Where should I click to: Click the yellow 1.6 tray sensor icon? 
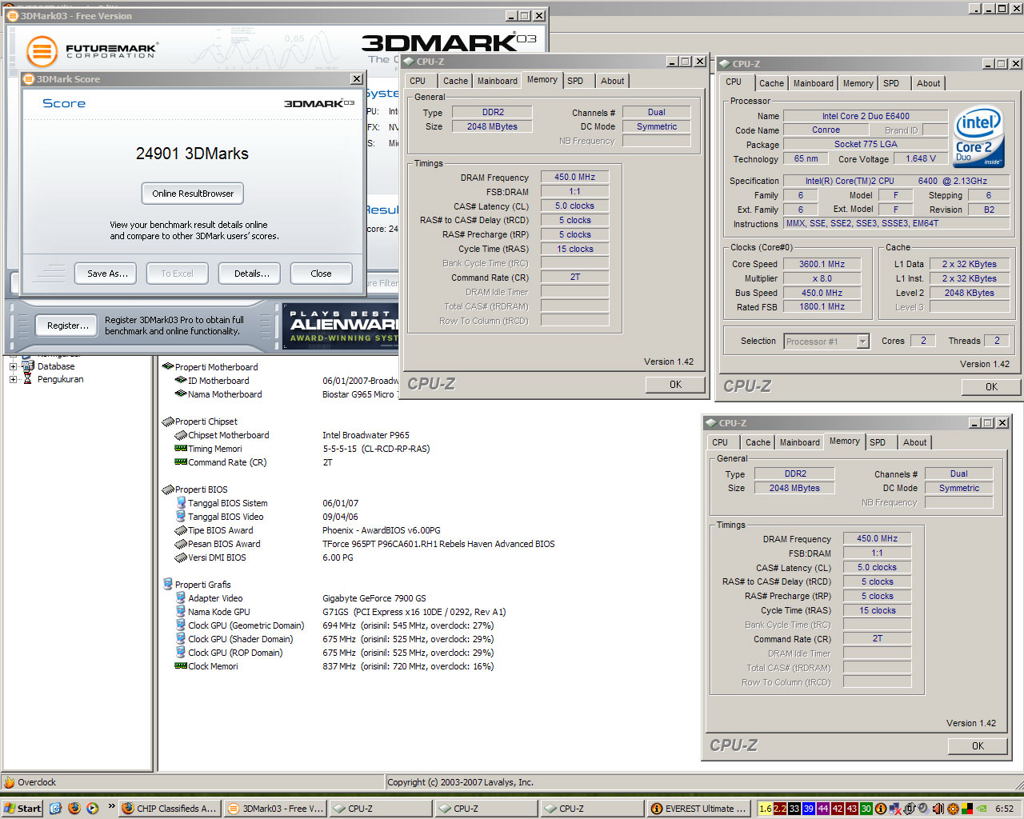765,809
